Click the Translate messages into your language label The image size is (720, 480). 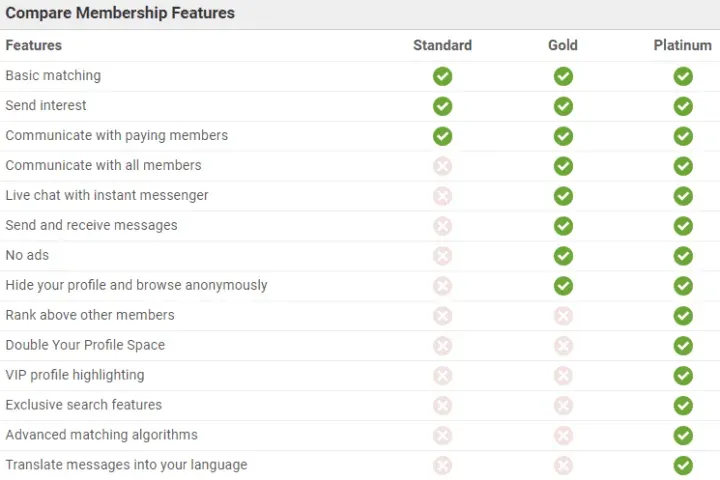126,465
